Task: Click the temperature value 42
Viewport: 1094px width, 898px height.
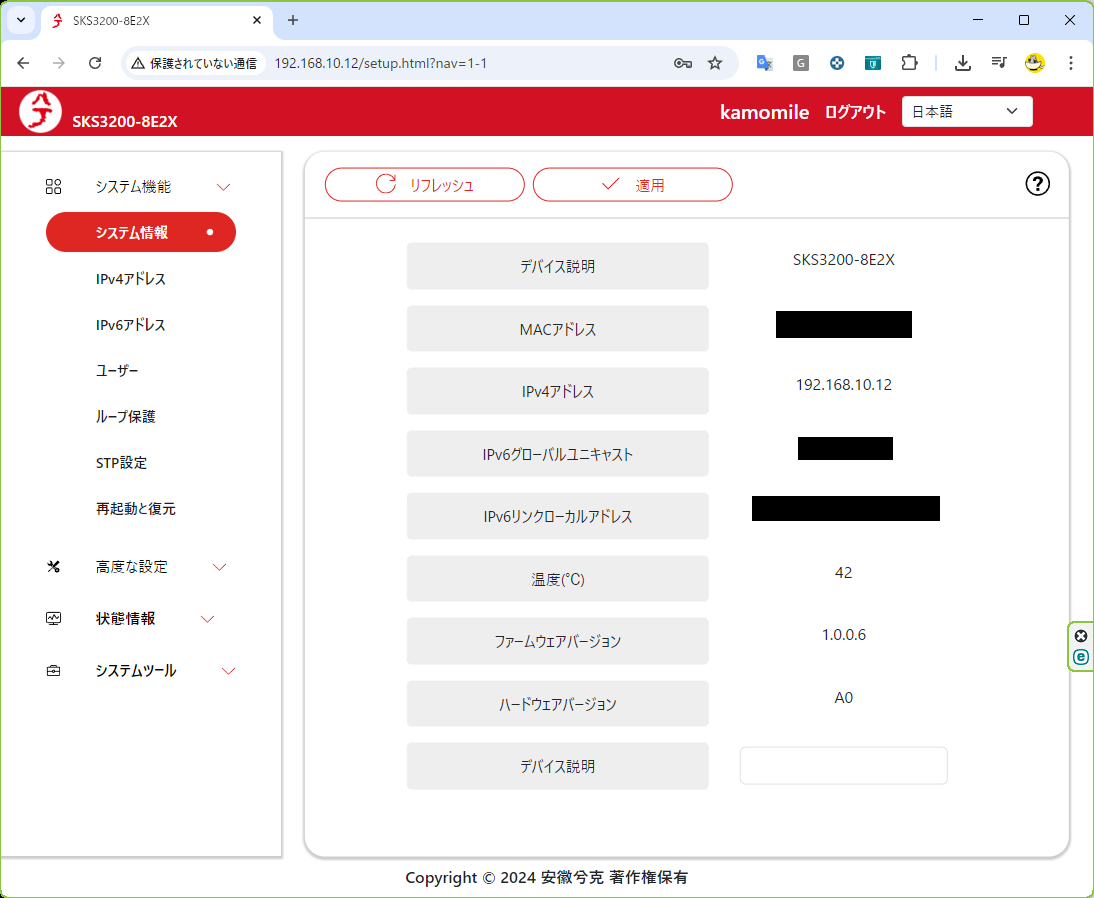Action: pos(844,572)
